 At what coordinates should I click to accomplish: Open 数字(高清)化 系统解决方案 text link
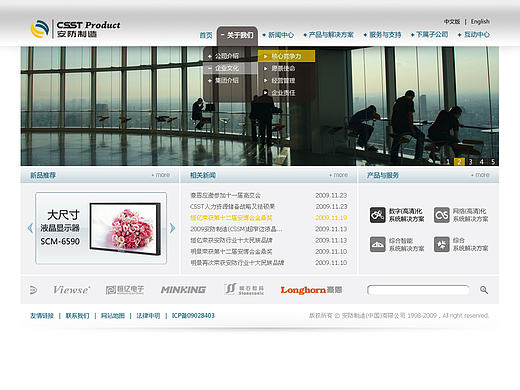pos(407,215)
